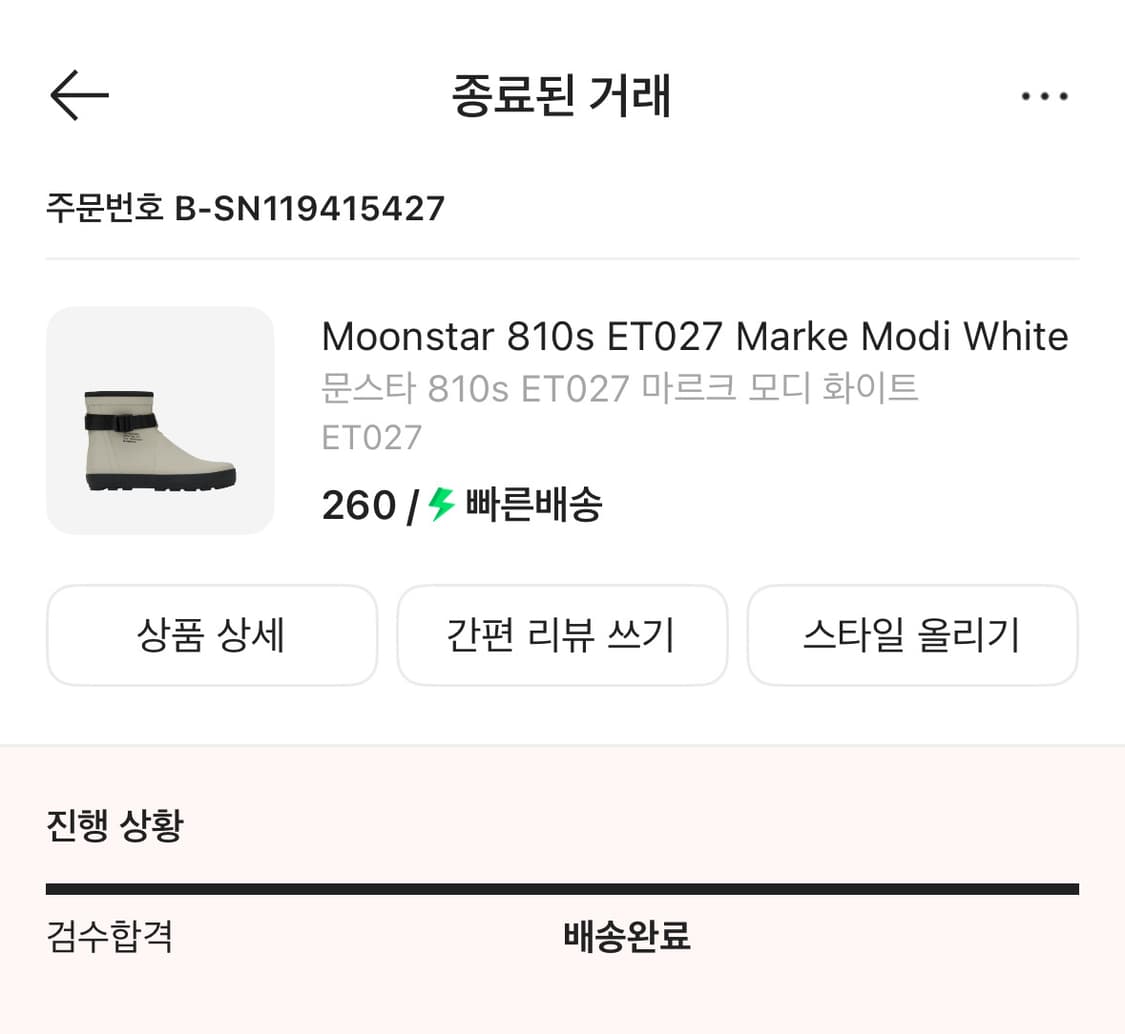This screenshot has height=1034, width=1125.
Task: Open the three-dot options menu
Action: pyautogui.click(x=1044, y=95)
